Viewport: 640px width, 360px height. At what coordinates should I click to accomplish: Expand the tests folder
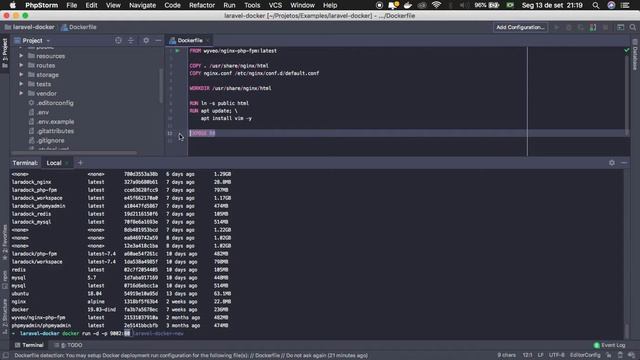coord(21,84)
